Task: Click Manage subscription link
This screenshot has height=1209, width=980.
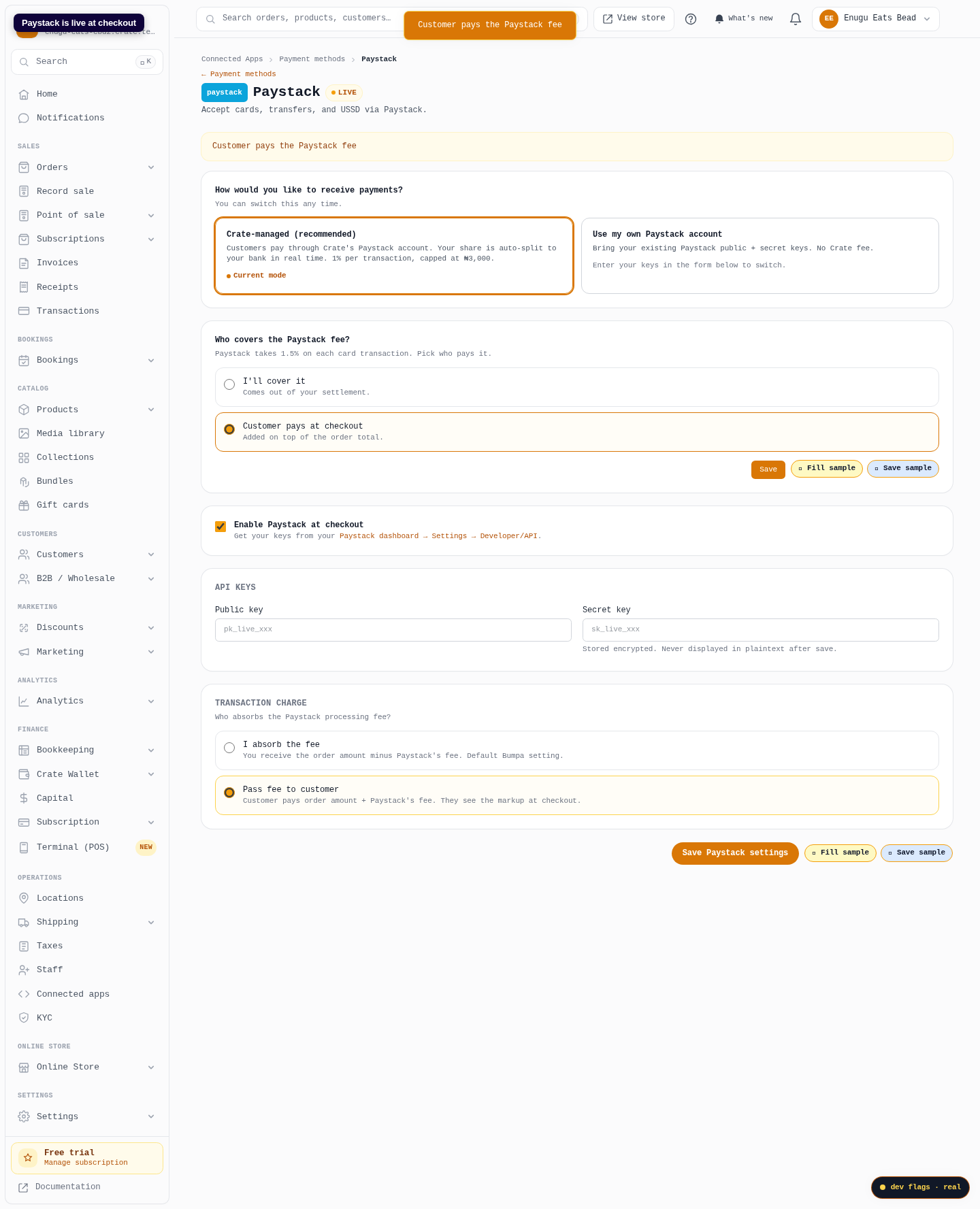Action: click(x=86, y=1163)
